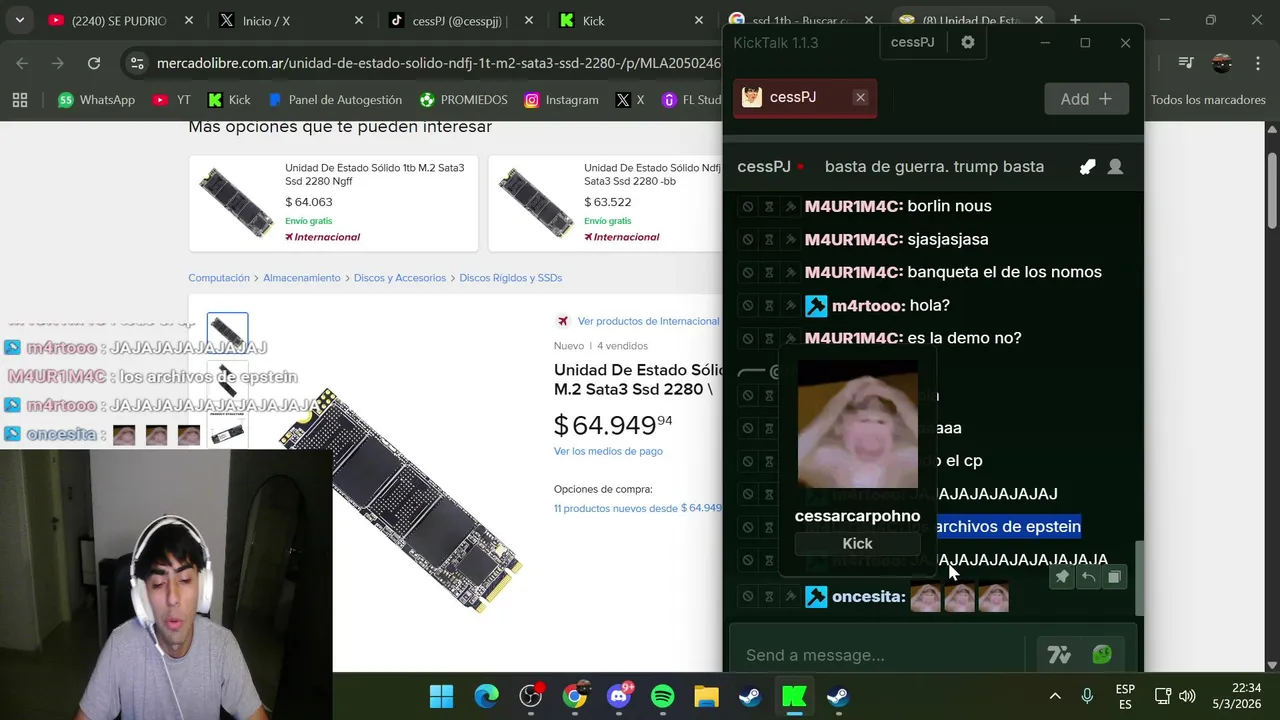
Task: Open chatters list icon in chat header
Action: click(x=1115, y=167)
